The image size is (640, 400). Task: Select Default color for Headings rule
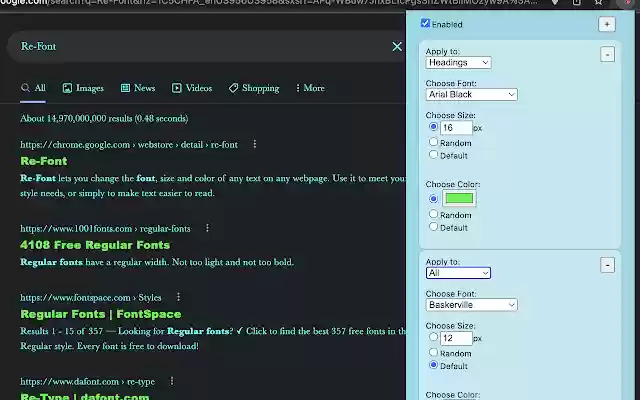433,227
